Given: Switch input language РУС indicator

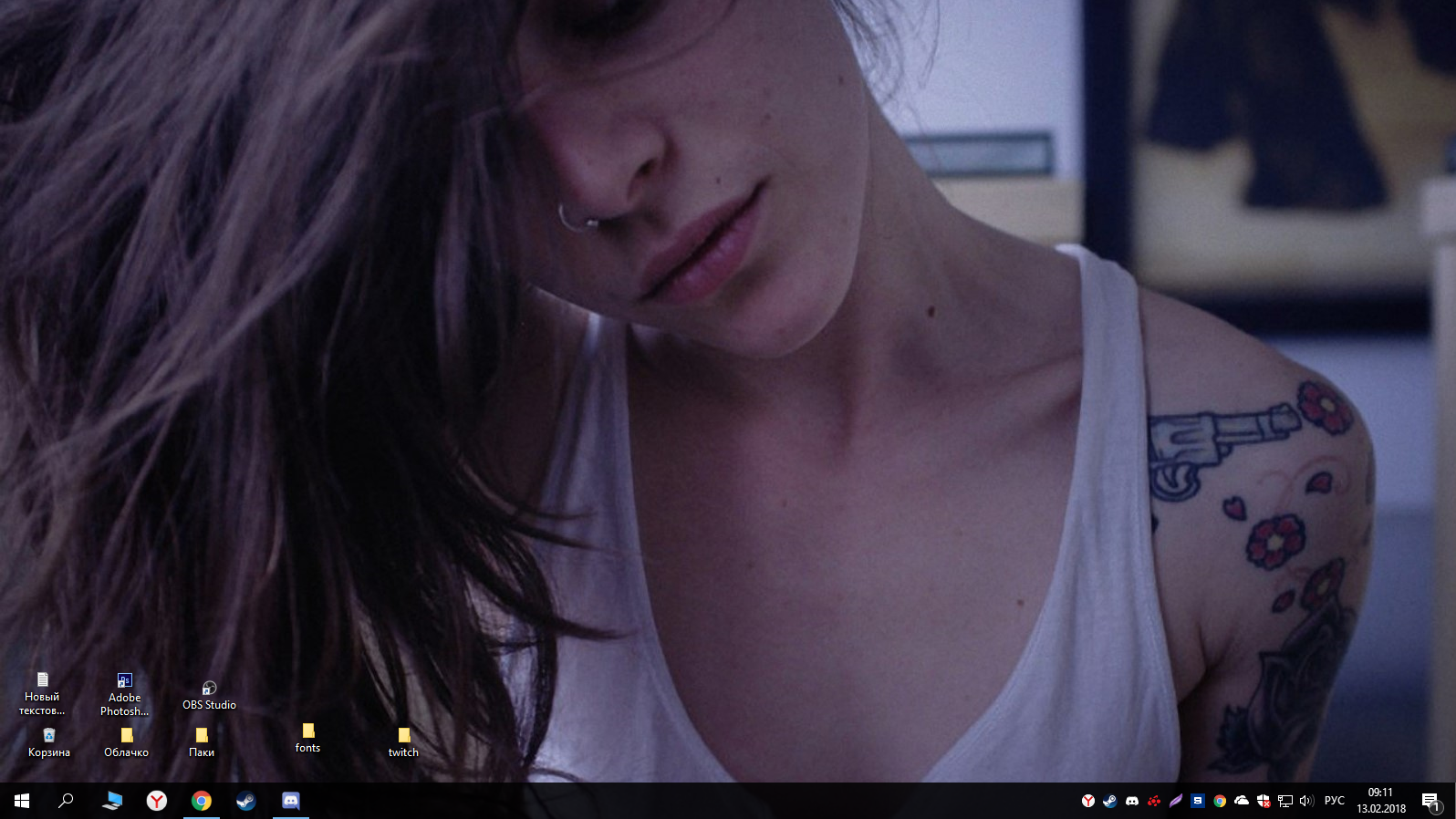Looking at the screenshot, I should coord(1335,801).
